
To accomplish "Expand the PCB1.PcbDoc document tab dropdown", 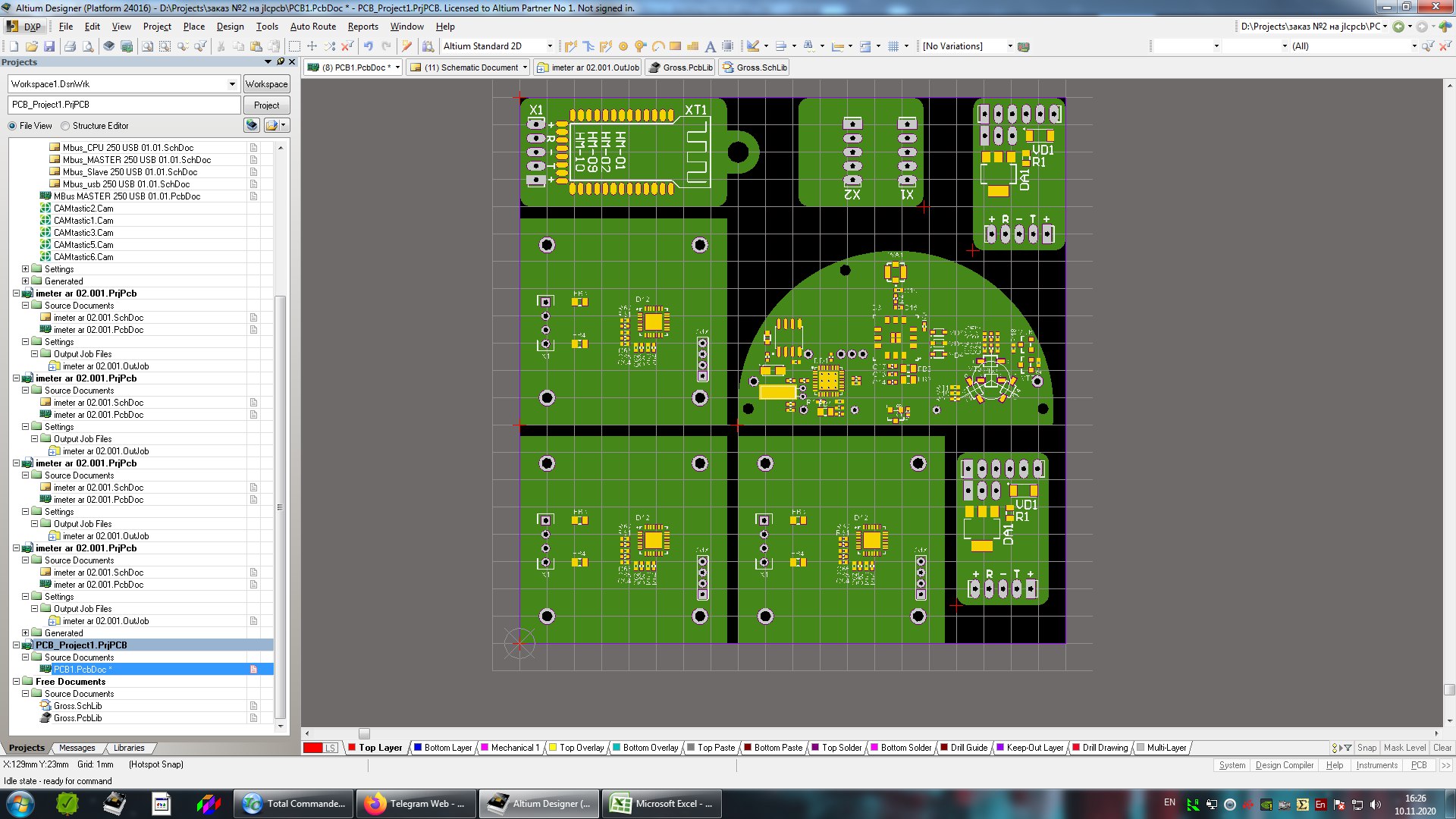I will coord(397,67).
